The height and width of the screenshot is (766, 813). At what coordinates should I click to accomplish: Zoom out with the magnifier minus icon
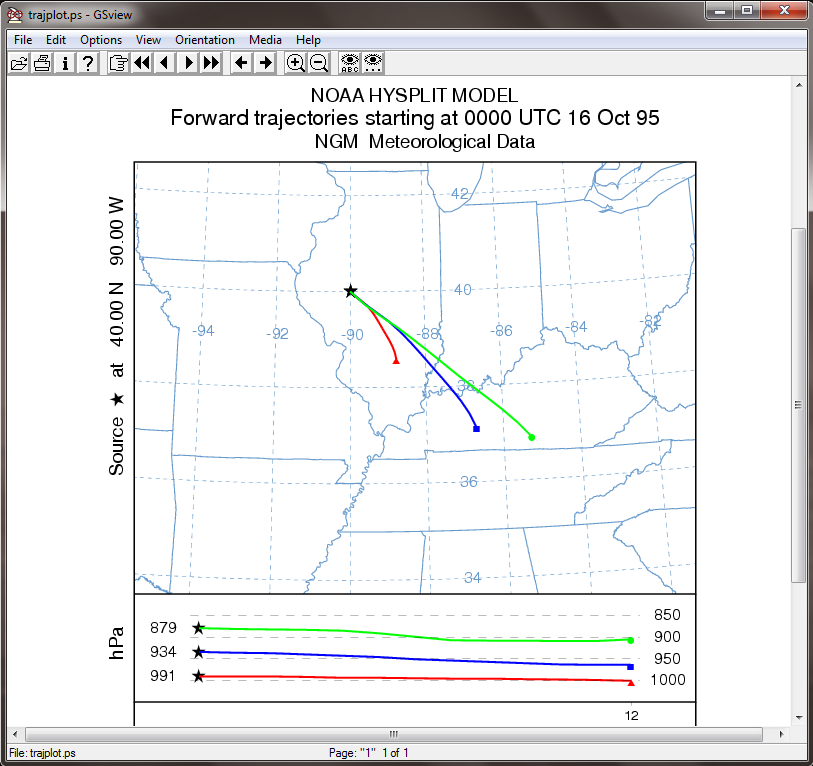318,63
